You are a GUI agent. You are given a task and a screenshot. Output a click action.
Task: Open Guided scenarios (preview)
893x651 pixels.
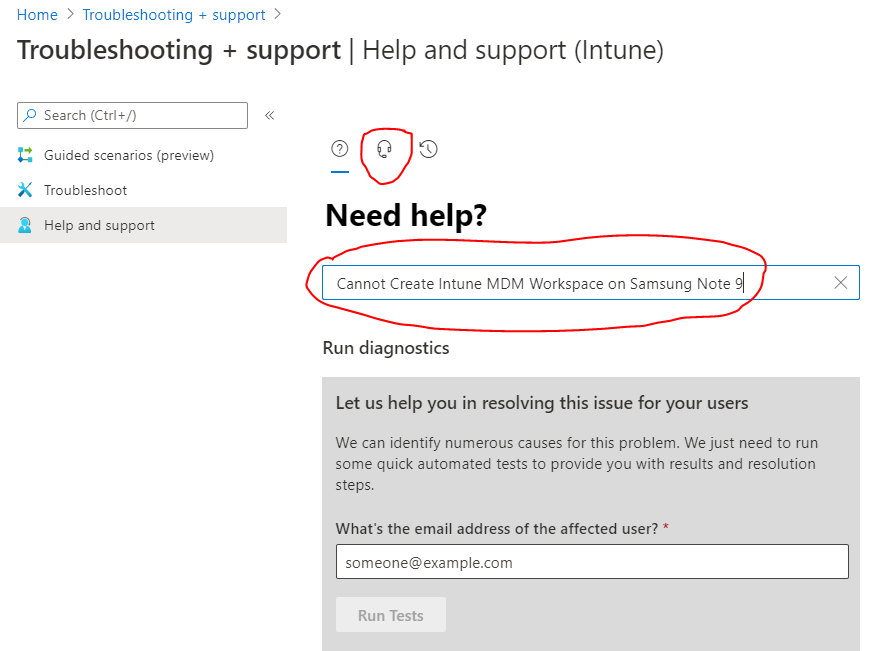[x=129, y=155]
